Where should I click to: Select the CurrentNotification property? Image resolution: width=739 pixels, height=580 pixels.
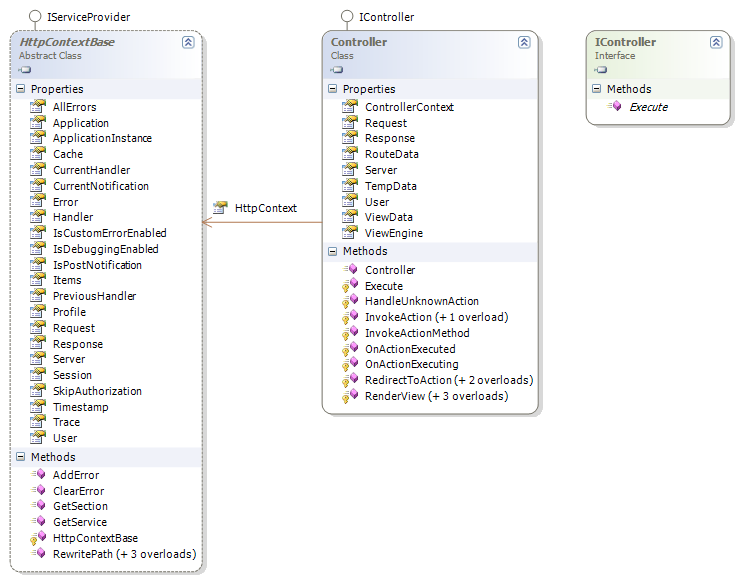(x=101, y=186)
